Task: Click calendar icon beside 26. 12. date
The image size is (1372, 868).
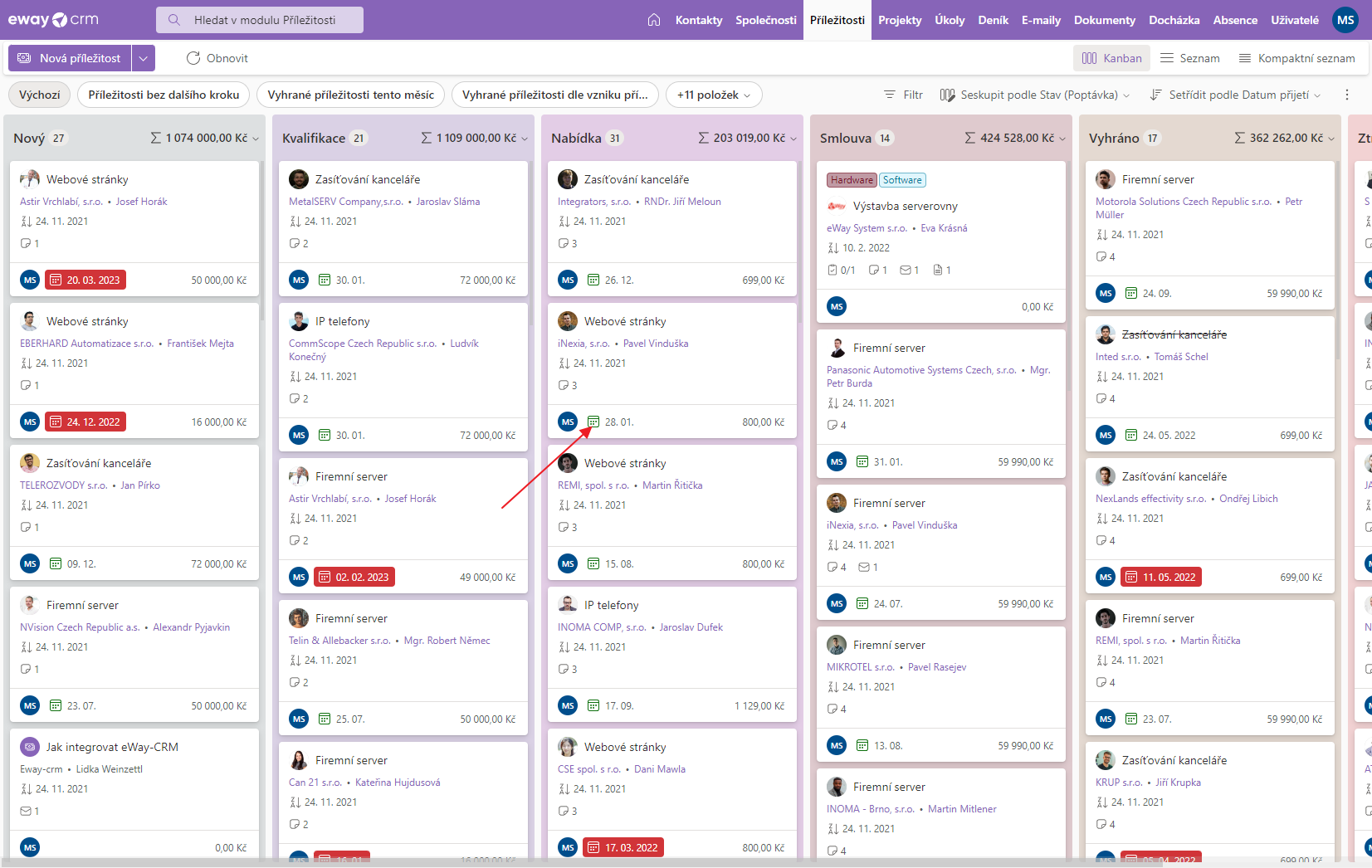Action: (593, 280)
